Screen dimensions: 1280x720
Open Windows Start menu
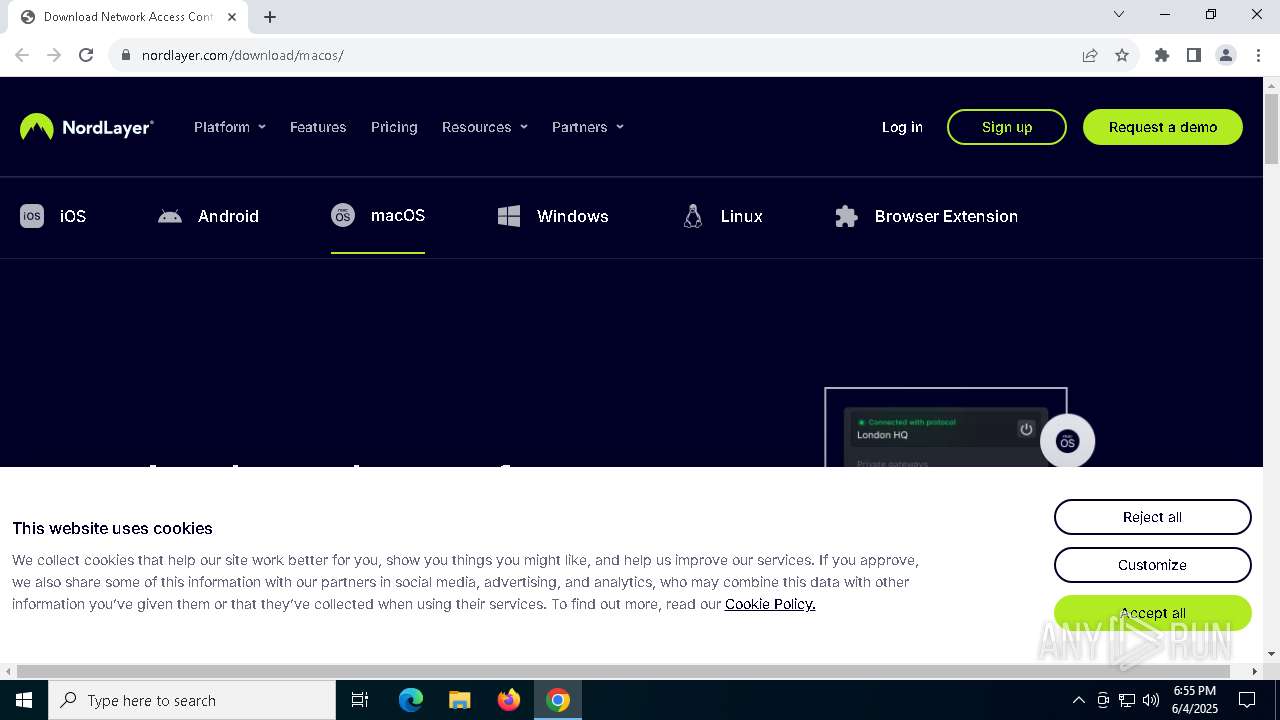(x=24, y=700)
